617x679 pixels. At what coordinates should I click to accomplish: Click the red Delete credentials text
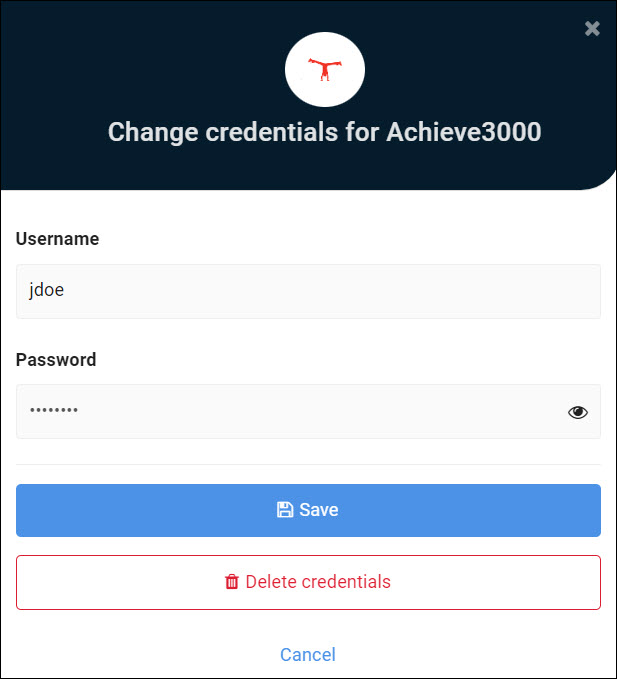[x=318, y=582]
